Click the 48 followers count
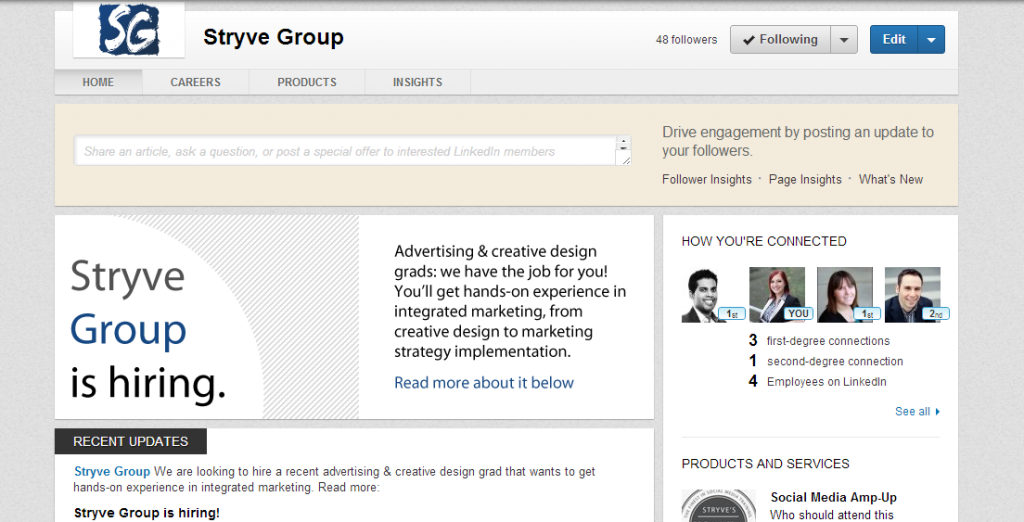Screen dimensions: 1024x522 pyautogui.click(x=686, y=40)
